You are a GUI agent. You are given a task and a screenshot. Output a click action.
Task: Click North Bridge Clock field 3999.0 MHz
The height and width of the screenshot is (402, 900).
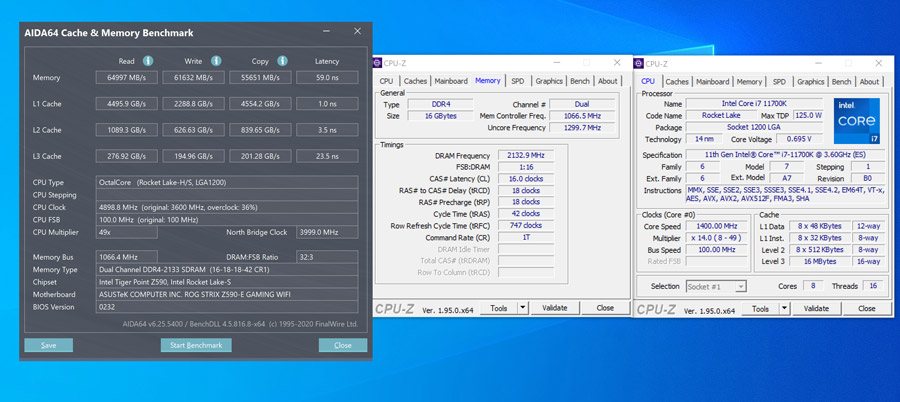(x=327, y=232)
